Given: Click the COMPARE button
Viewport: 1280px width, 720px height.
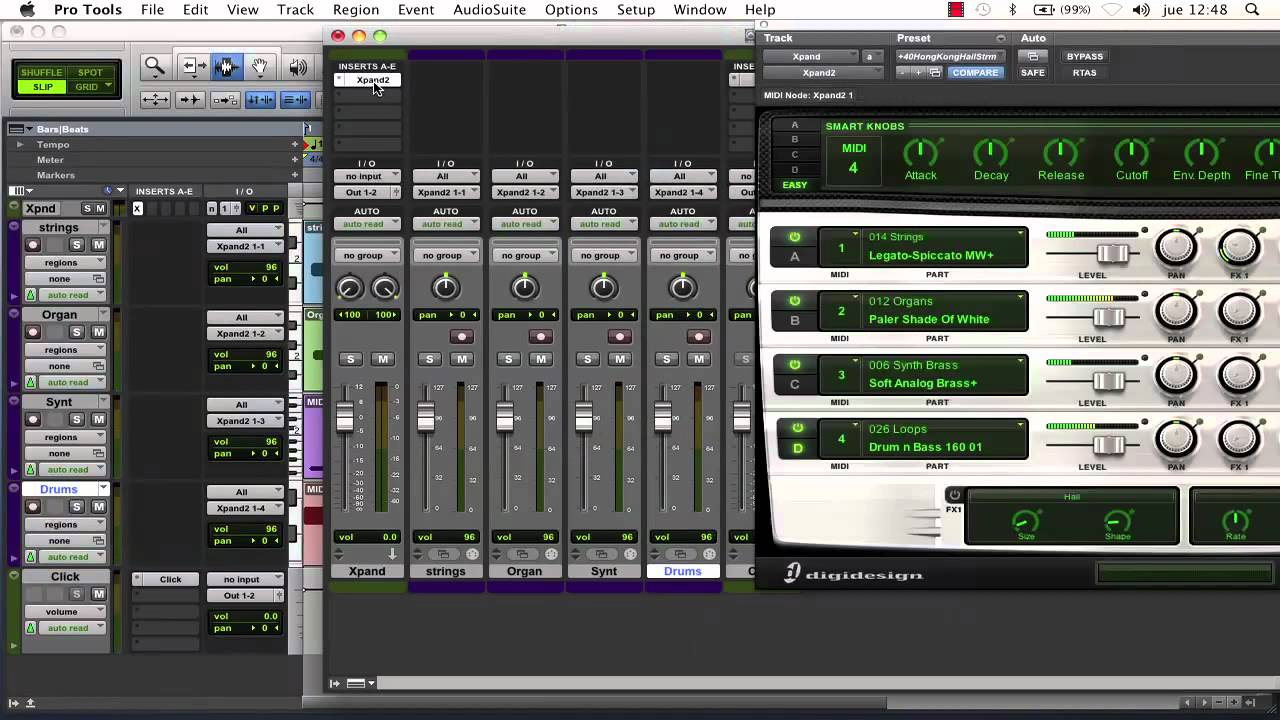Looking at the screenshot, I should click(975, 73).
